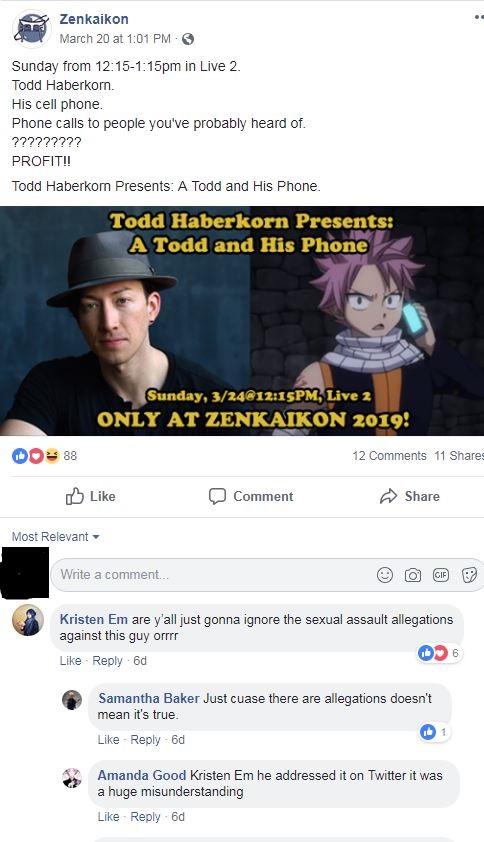This screenshot has width=484, height=842.
Task: Share the Zenkaikon post
Action: point(410,496)
